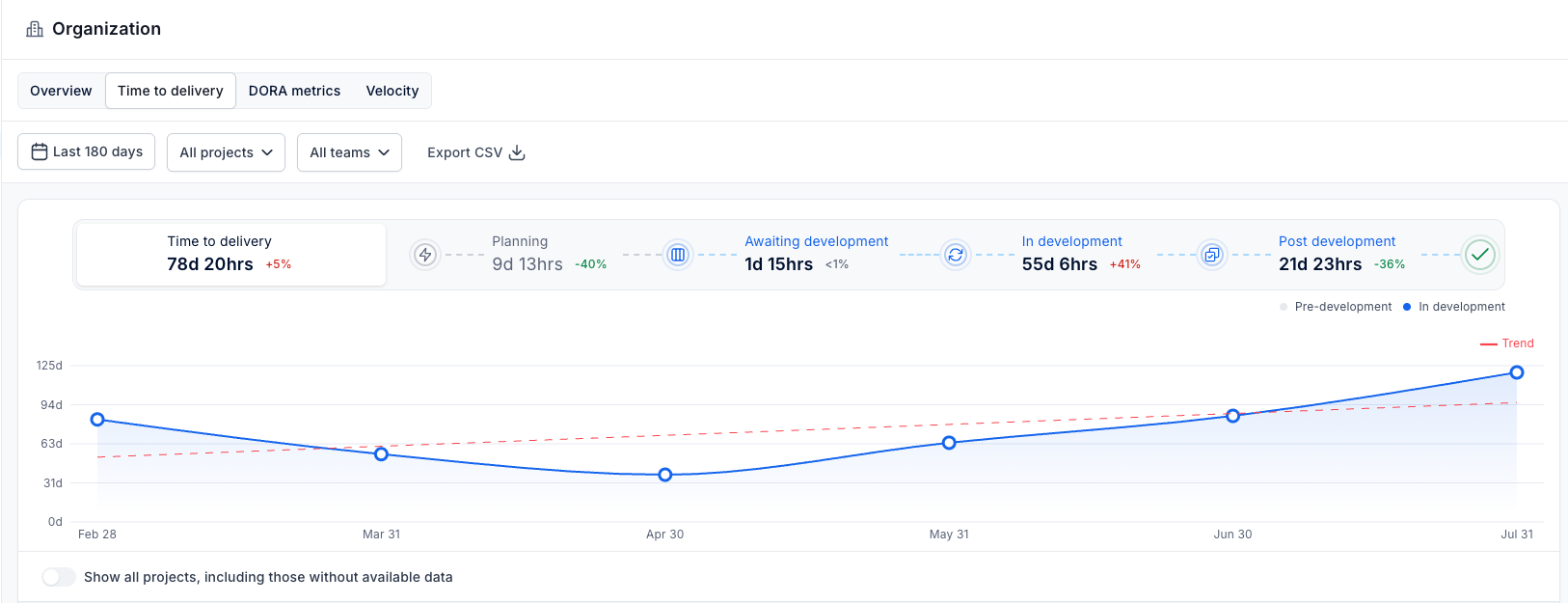Click the 21d 23hrs Post development value
This screenshot has width=1568, height=603.
[x=1320, y=264]
